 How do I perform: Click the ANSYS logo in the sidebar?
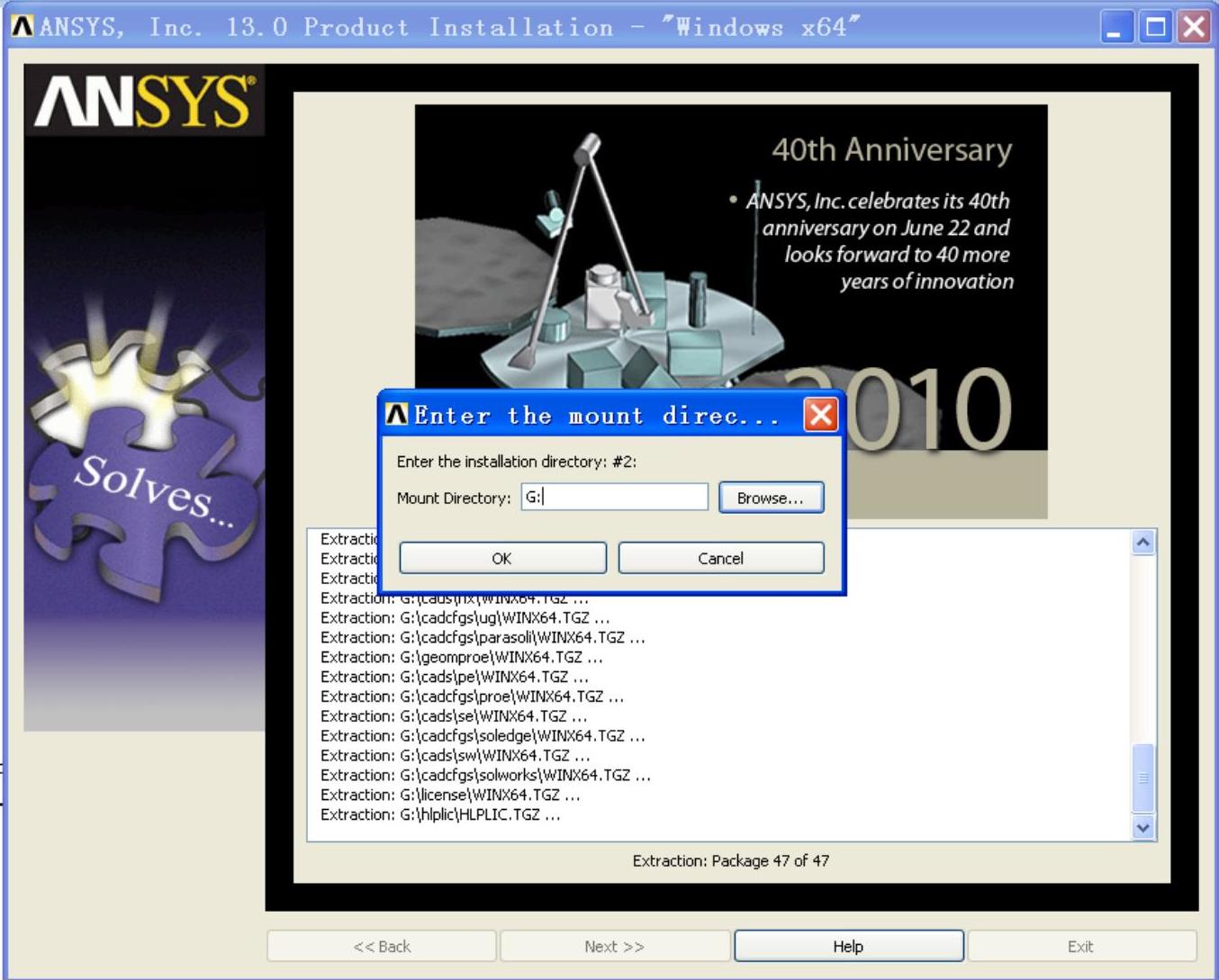pyautogui.click(x=144, y=100)
